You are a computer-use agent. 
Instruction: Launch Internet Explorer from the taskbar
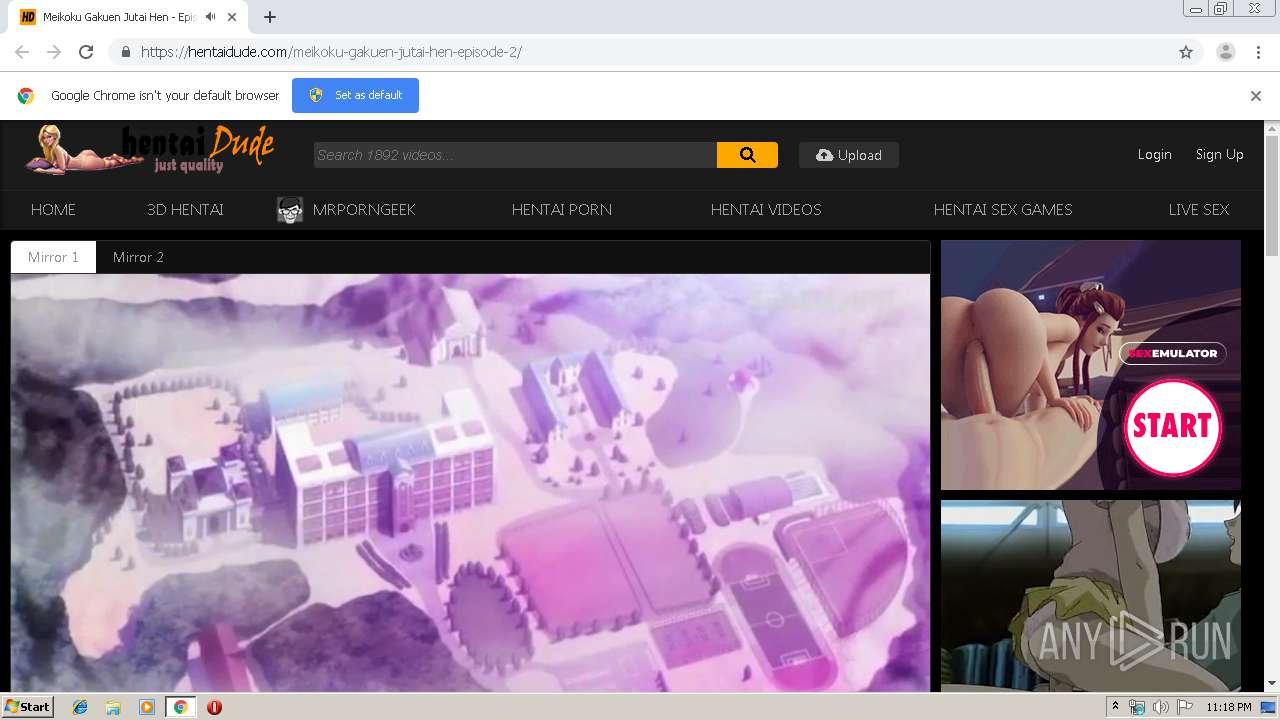(80, 707)
